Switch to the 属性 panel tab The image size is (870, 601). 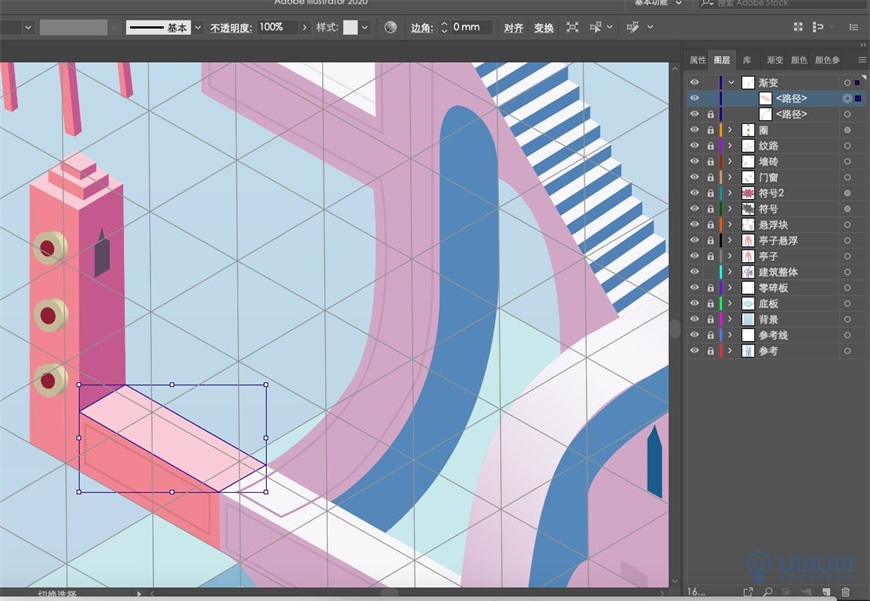tap(701, 60)
